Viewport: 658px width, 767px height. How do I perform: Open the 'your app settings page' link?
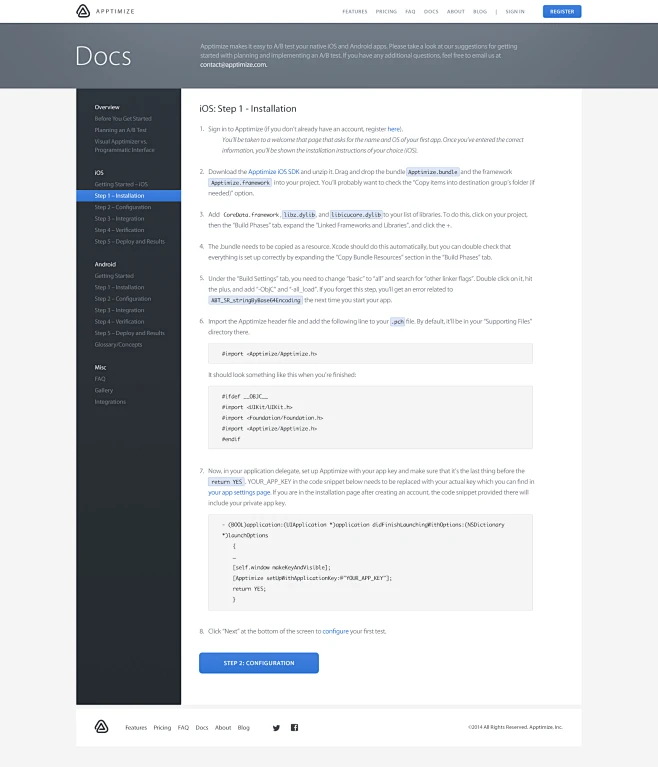[x=239, y=492]
